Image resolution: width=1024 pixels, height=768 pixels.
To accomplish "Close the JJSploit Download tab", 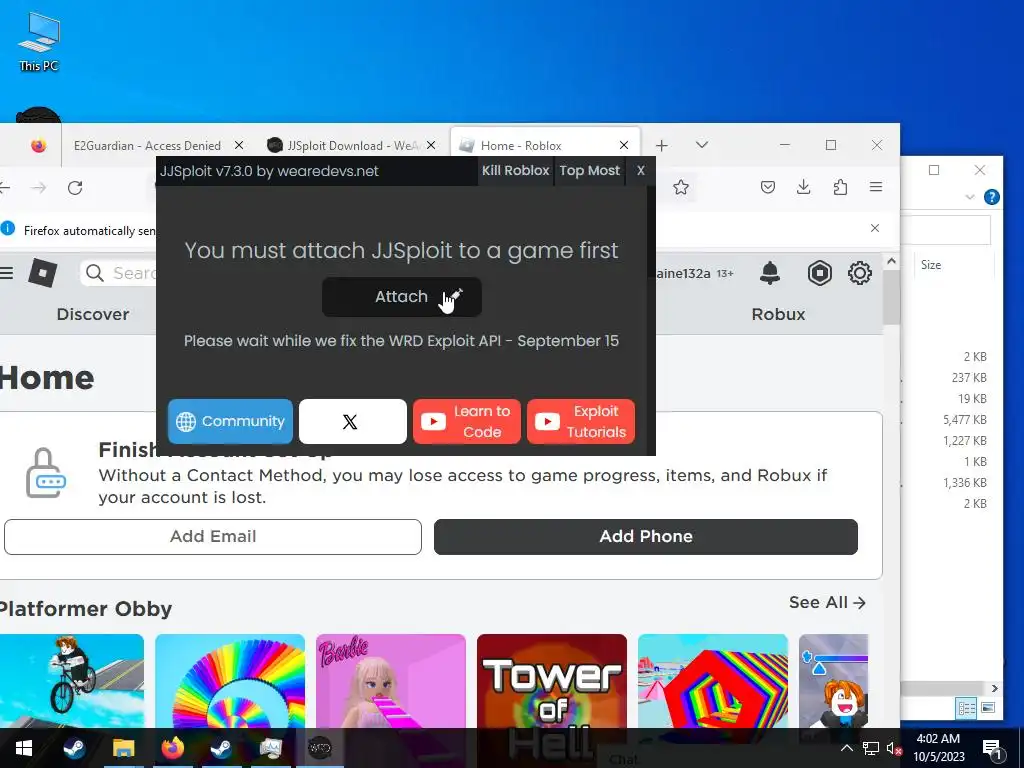I will click(431, 146).
